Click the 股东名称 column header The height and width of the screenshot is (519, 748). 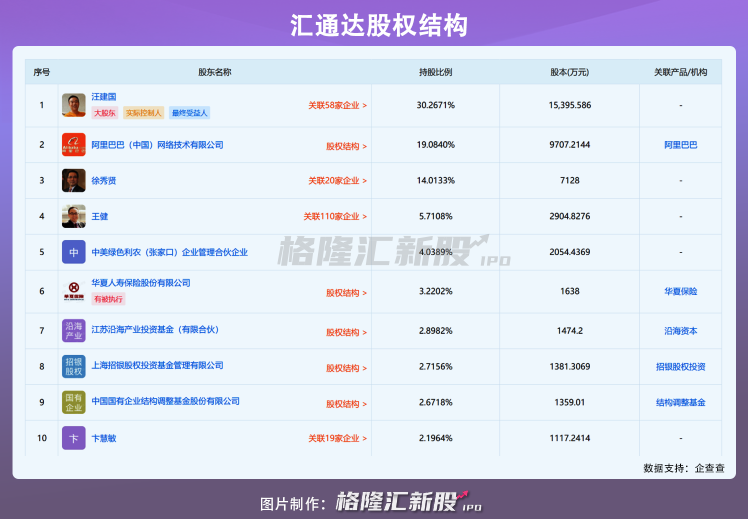click(215, 72)
